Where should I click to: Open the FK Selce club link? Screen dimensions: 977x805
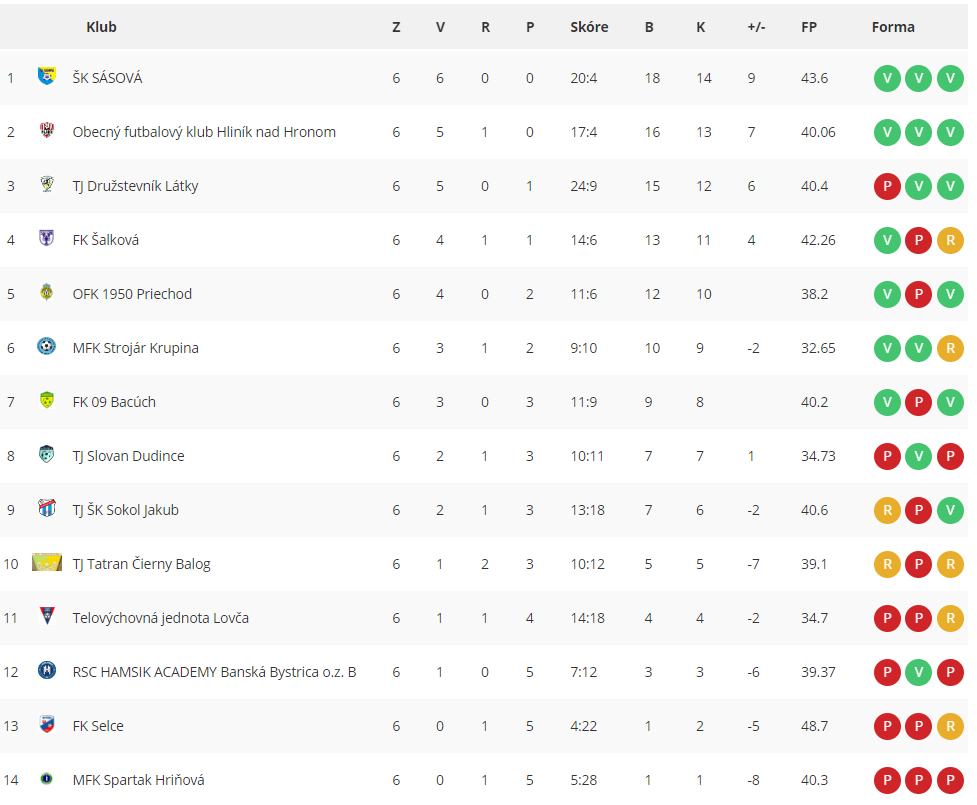(98, 726)
